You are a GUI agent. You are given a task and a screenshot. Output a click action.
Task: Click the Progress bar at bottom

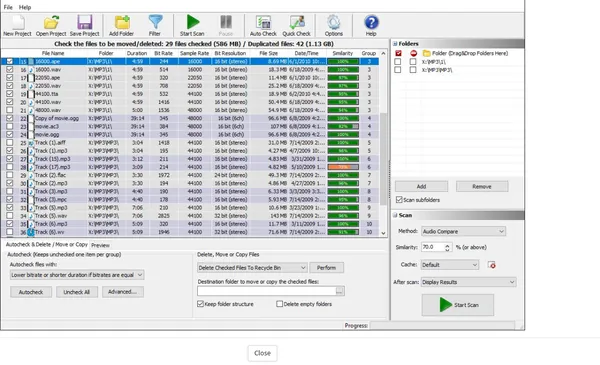pyautogui.click(x=442, y=326)
